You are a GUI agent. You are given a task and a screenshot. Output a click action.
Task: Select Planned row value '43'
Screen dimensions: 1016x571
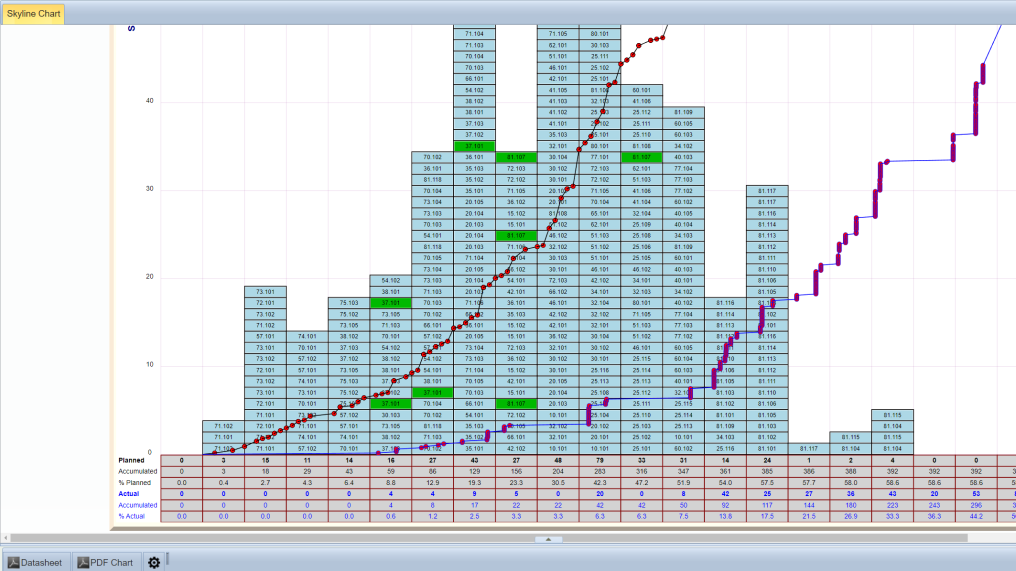click(x=474, y=460)
